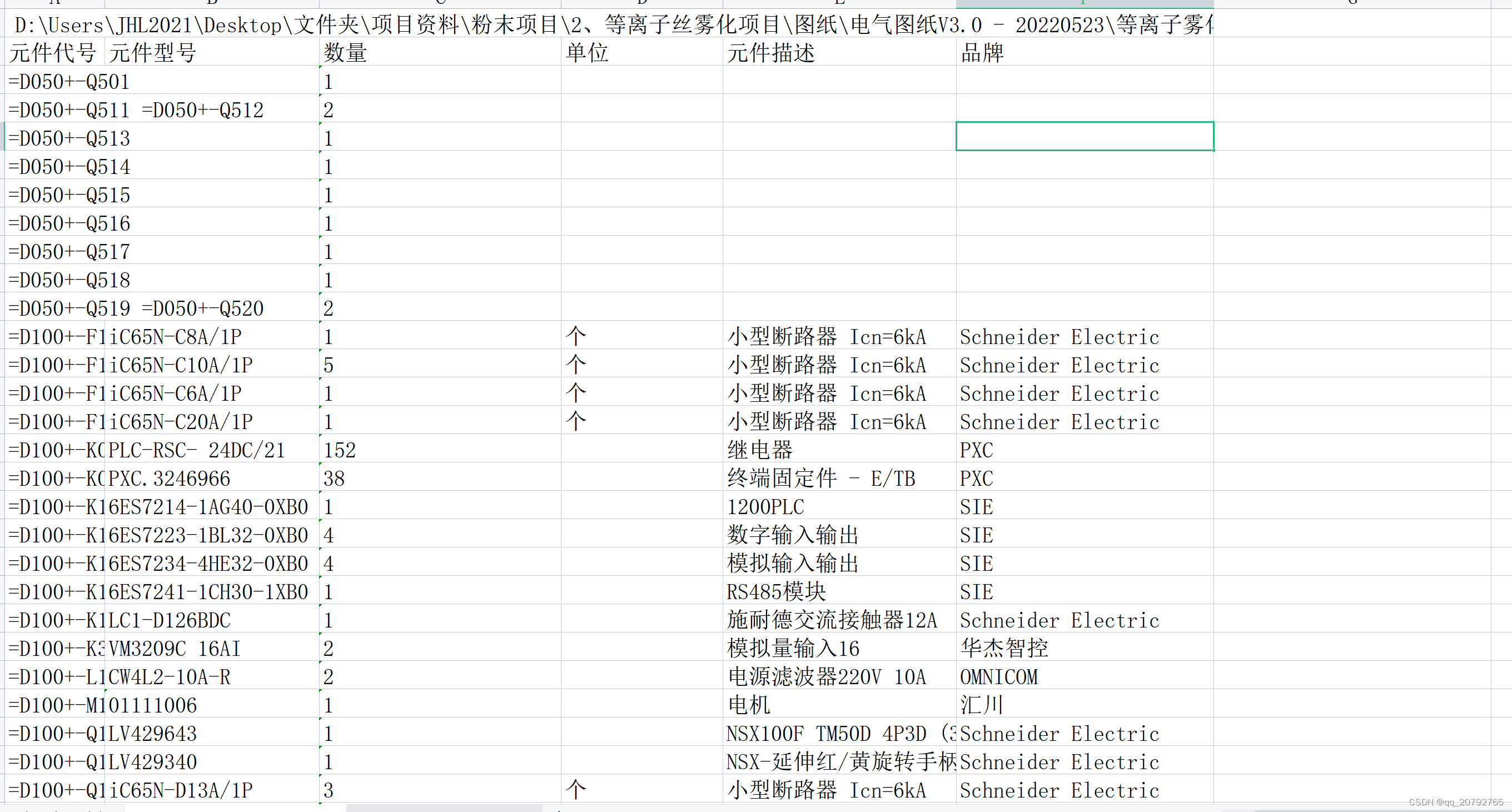Viewport: 1512px width, 812px height.
Task: Click model cell LC1-D126BDC
Action: 212,619
